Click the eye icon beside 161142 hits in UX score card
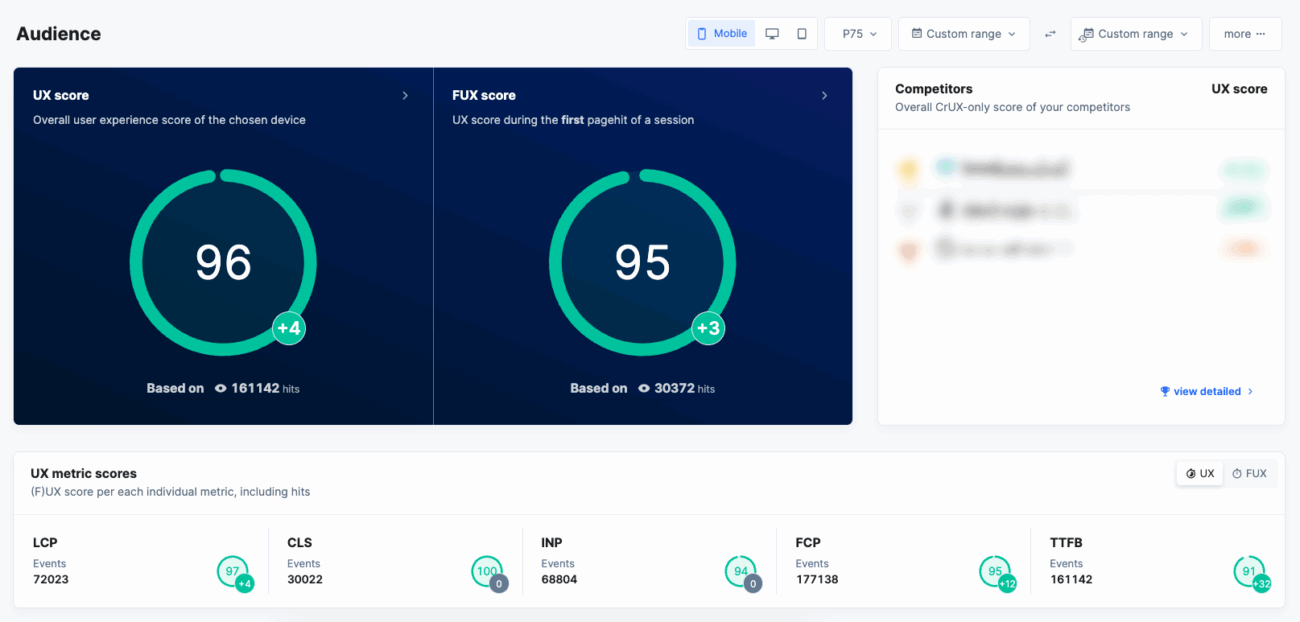Image resolution: width=1300 pixels, height=622 pixels. [x=221, y=389]
